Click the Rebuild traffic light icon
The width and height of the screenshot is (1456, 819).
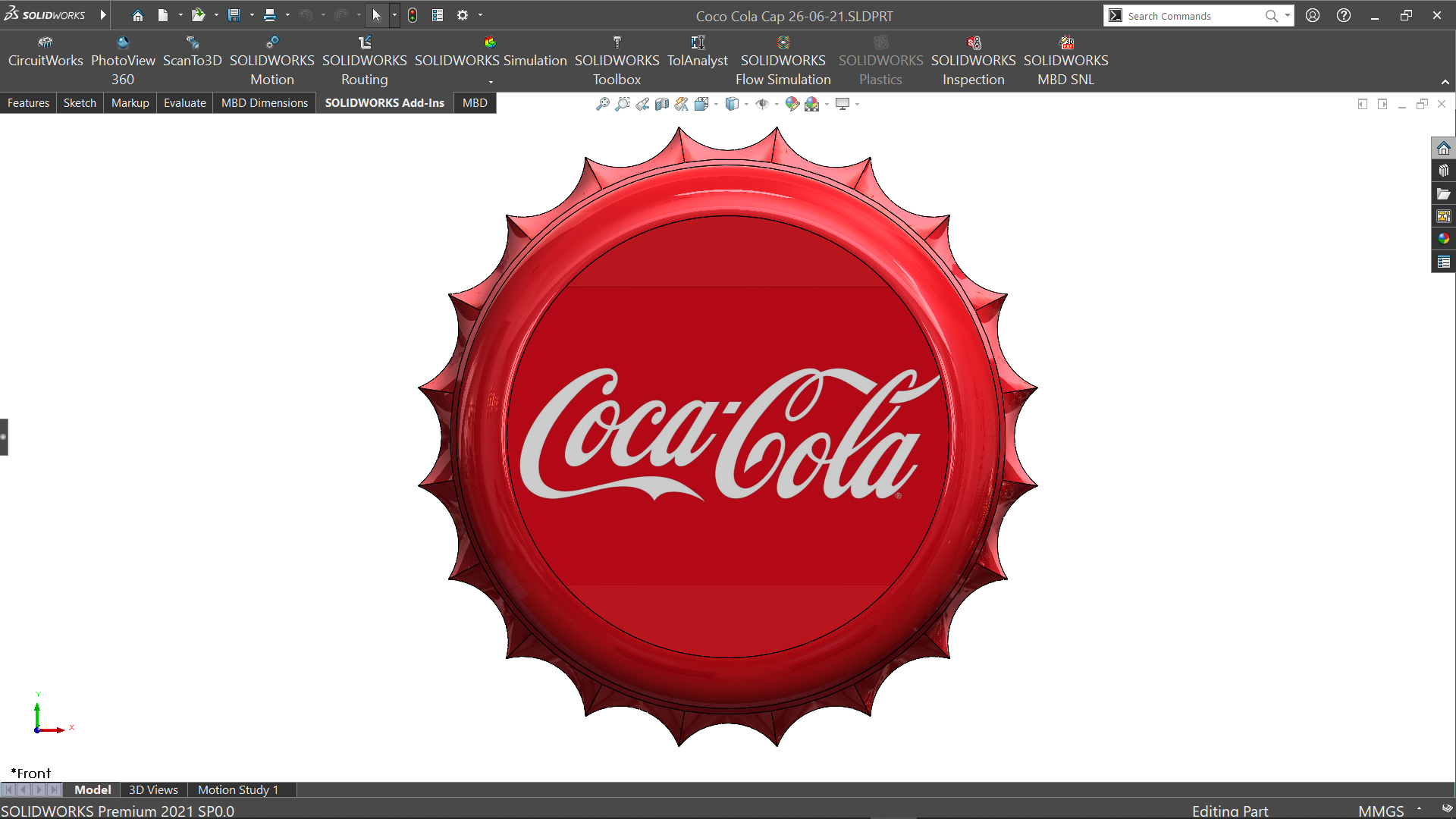click(413, 15)
